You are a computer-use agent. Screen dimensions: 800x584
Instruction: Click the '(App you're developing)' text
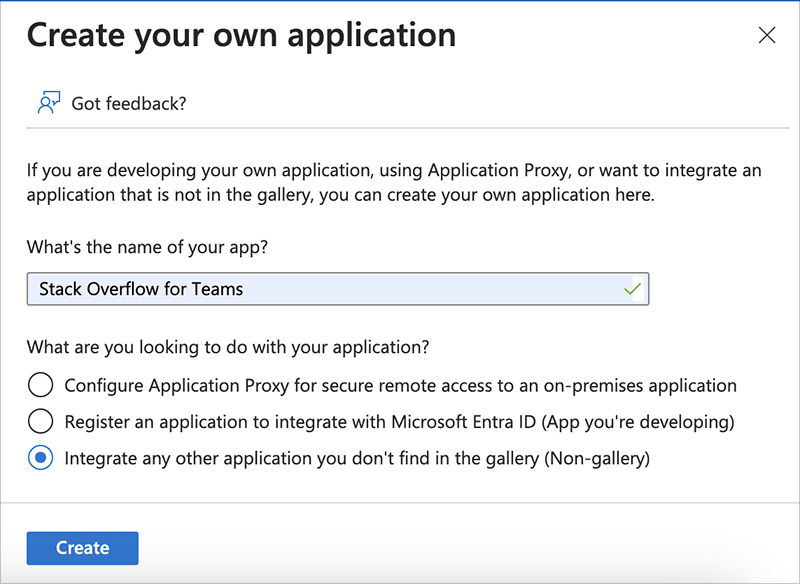click(638, 422)
